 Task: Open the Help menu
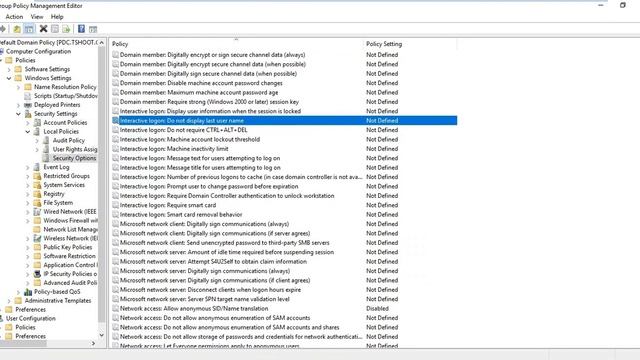(57, 17)
